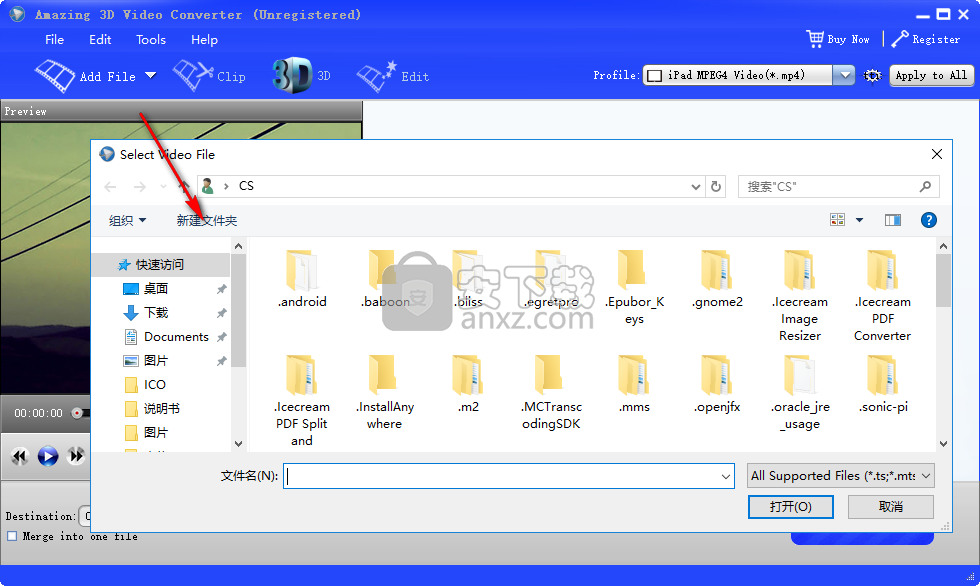Viewport: 980px width, 586px height.
Task: Click the dialog back navigation arrow
Action: pyautogui.click(x=111, y=186)
